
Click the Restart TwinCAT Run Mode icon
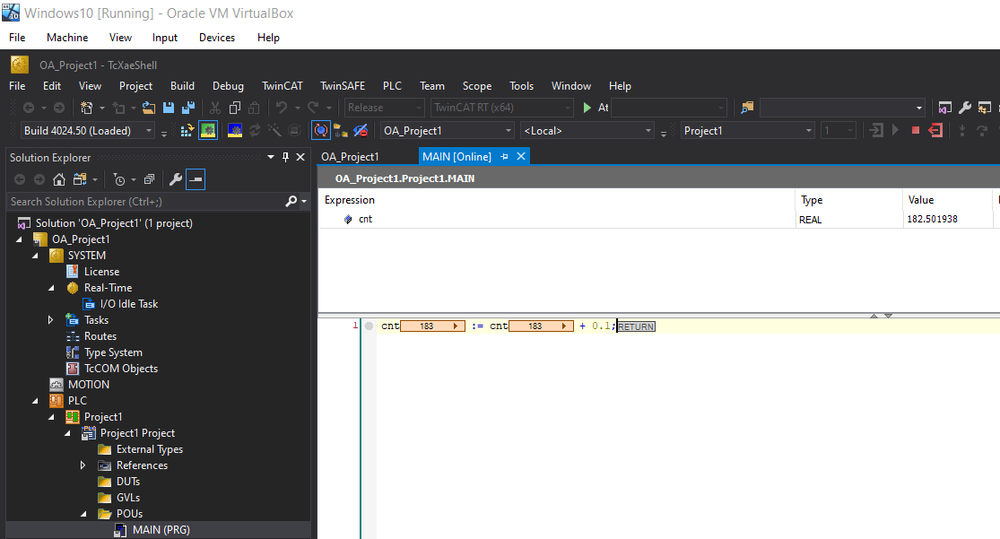(x=208, y=131)
